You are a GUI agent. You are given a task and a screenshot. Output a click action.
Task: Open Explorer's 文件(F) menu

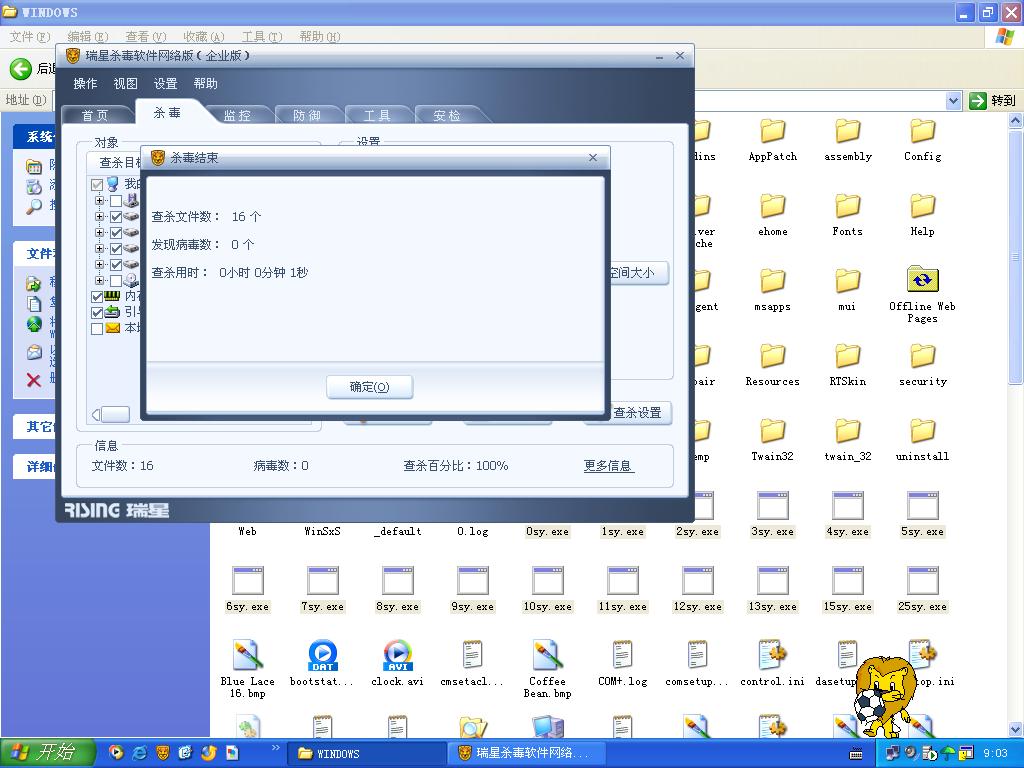click(x=30, y=37)
